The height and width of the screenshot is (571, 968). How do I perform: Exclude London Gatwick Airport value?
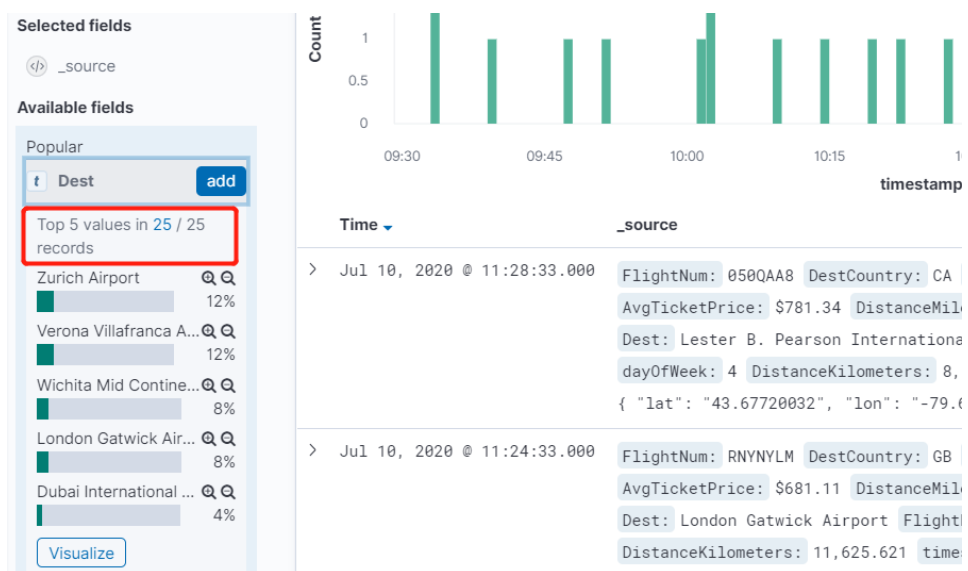(x=228, y=439)
